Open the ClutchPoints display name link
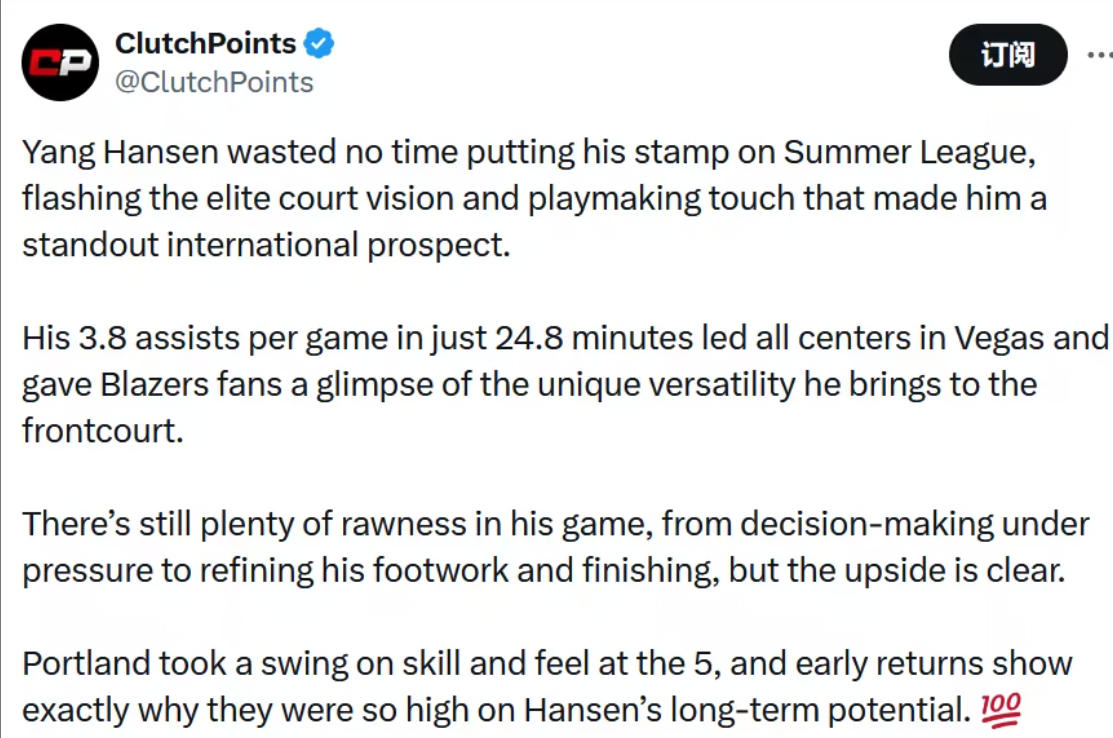 click(x=205, y=44)
